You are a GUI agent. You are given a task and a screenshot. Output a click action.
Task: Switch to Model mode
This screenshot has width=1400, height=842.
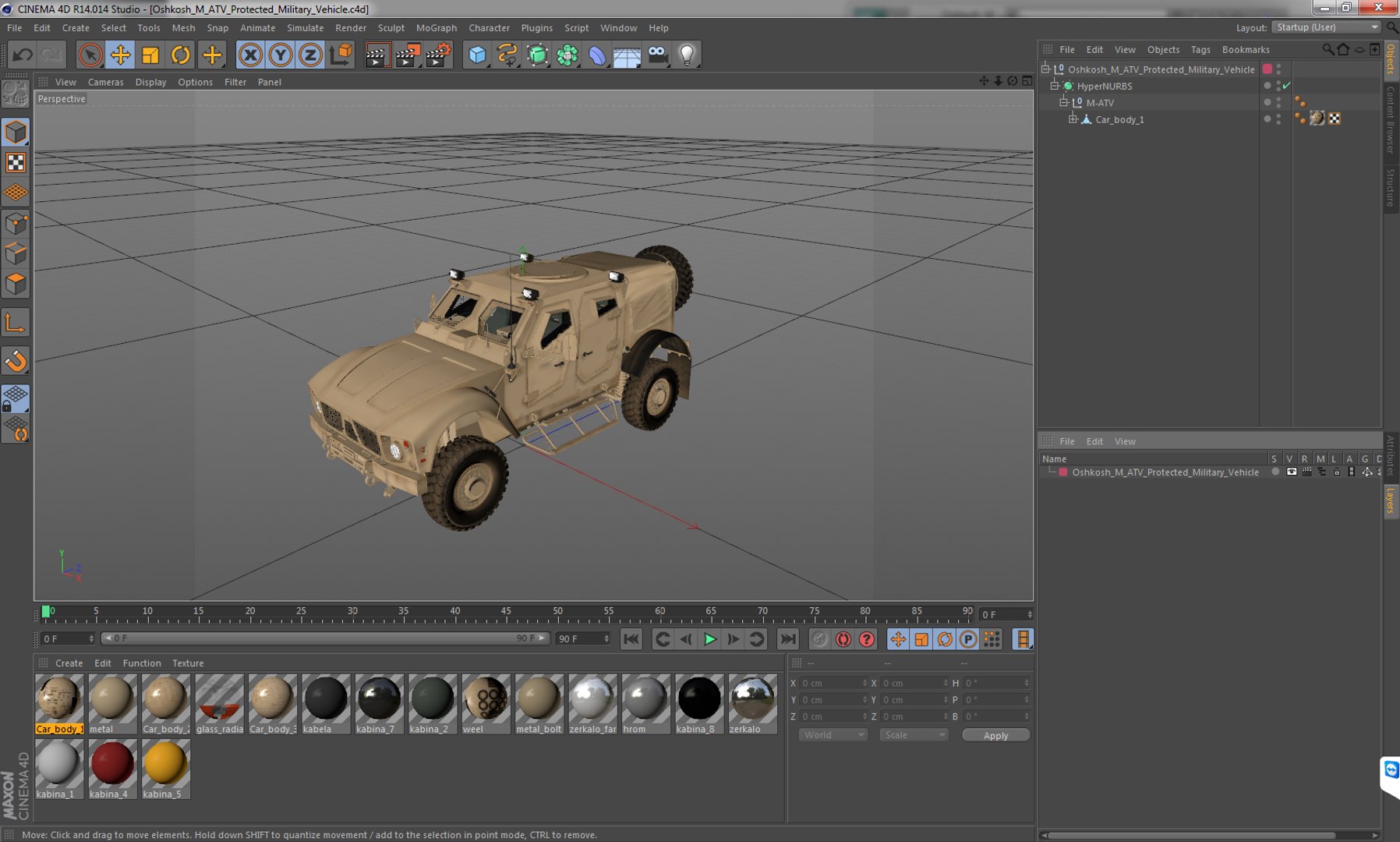tap(16, 132)
